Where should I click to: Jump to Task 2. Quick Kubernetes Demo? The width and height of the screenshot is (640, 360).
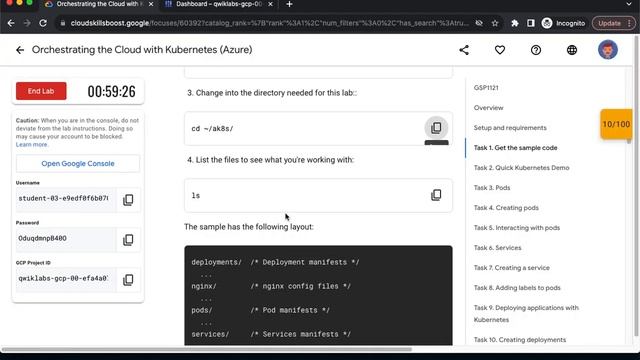tap(521, 168)
